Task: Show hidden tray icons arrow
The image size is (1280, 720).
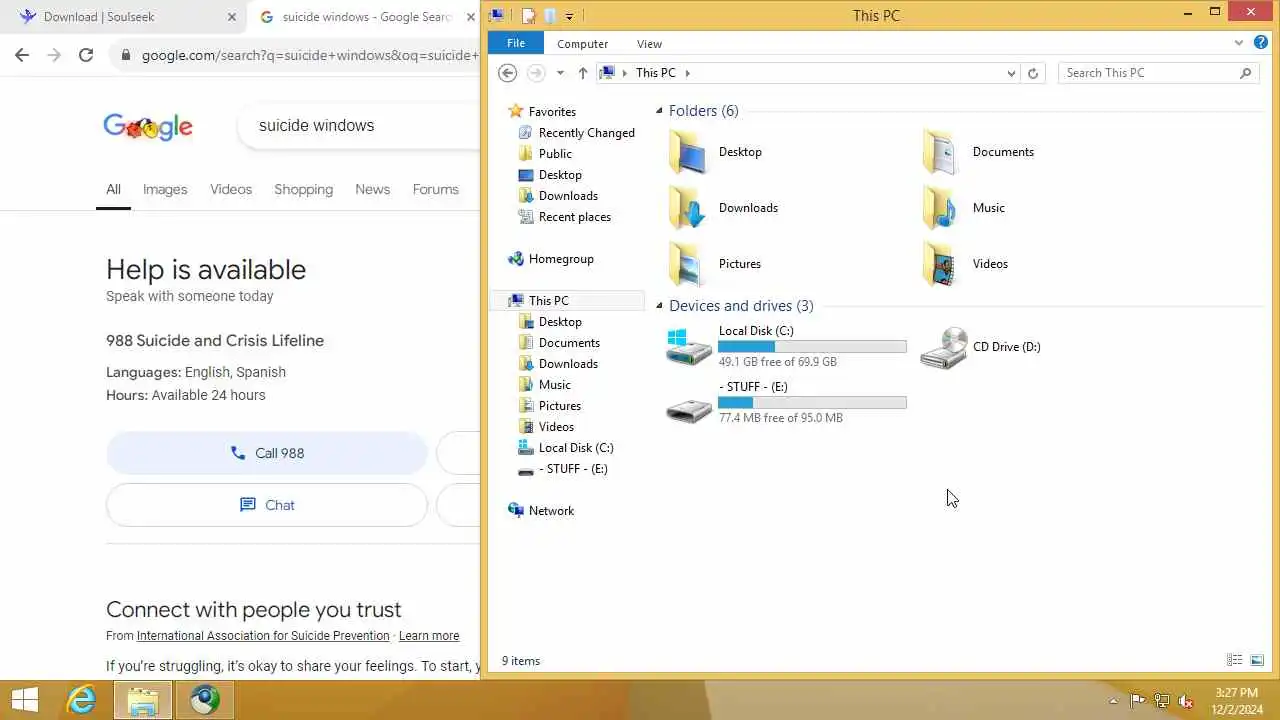Action: click(x=1113, y=701)
